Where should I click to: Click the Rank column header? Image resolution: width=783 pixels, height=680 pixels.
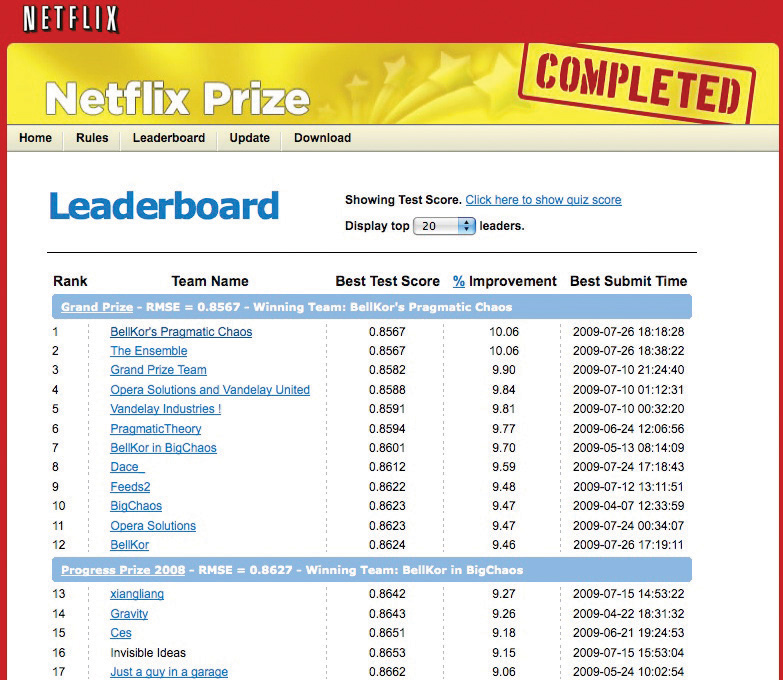click(70, 281)
